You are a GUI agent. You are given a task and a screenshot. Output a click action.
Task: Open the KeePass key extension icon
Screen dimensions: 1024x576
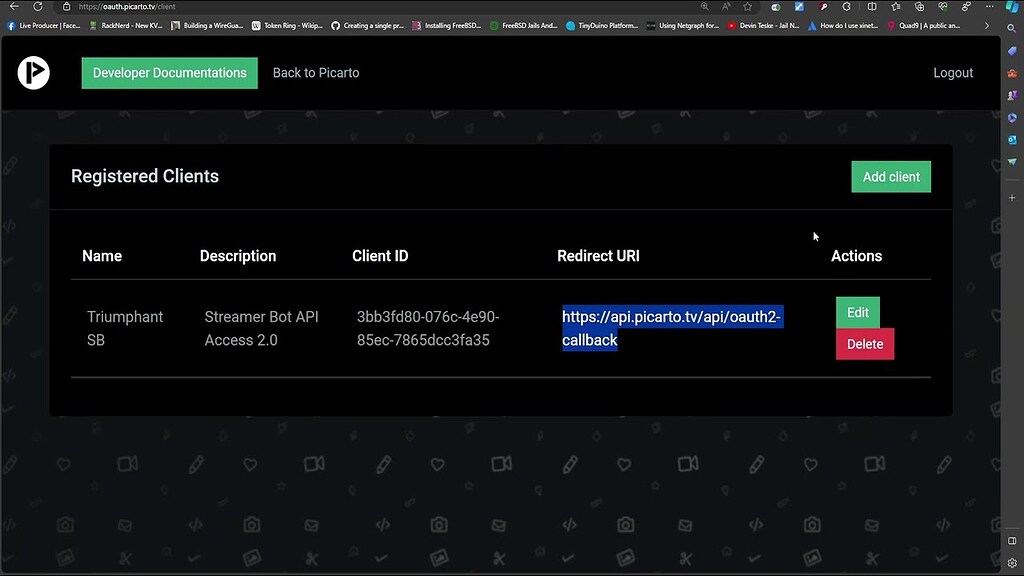coord(824,6)
